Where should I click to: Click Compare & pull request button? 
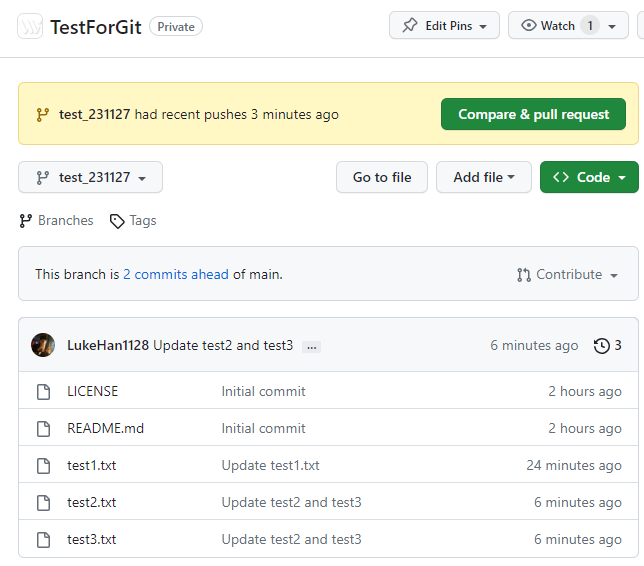pos(533,114)
